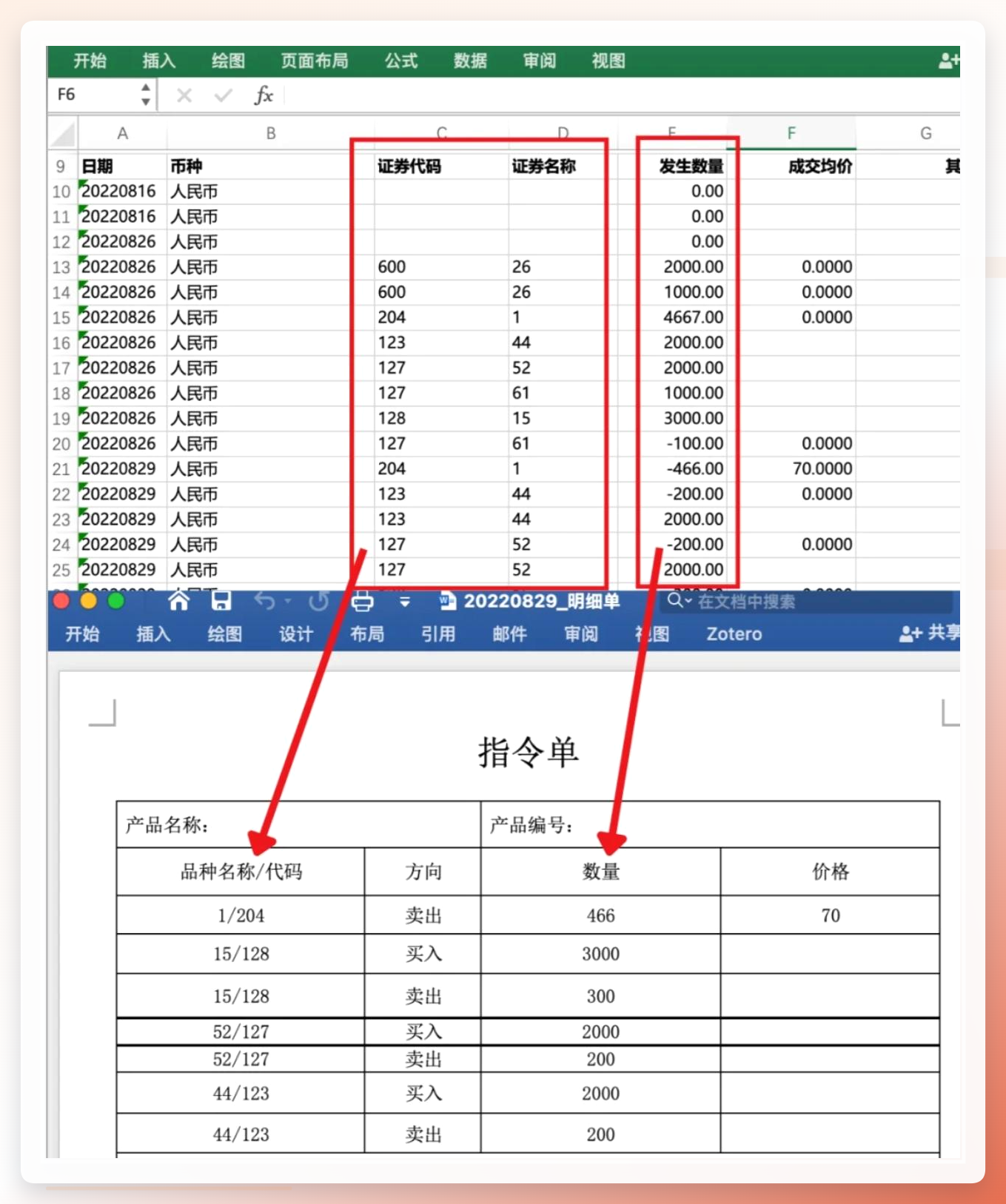The width and height of the screenshot is (1006, 1204).
Task: Click formula bar cancel X icon
Action: coord(184,95)
